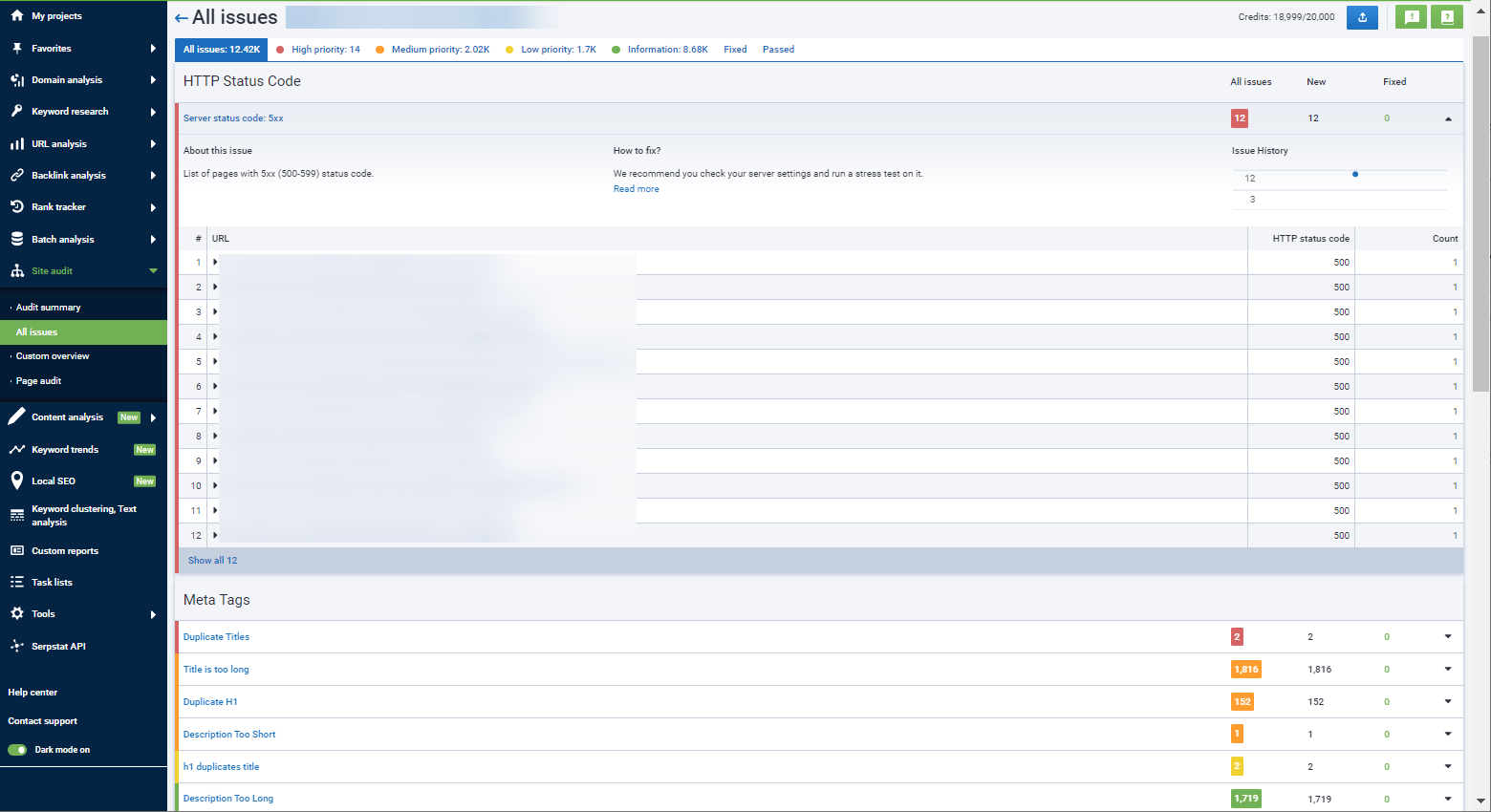The width and height of the screenshot is (1491, 812).
Task: Click the green 1,719 issues badge
Action: (x=1246, y=799)
